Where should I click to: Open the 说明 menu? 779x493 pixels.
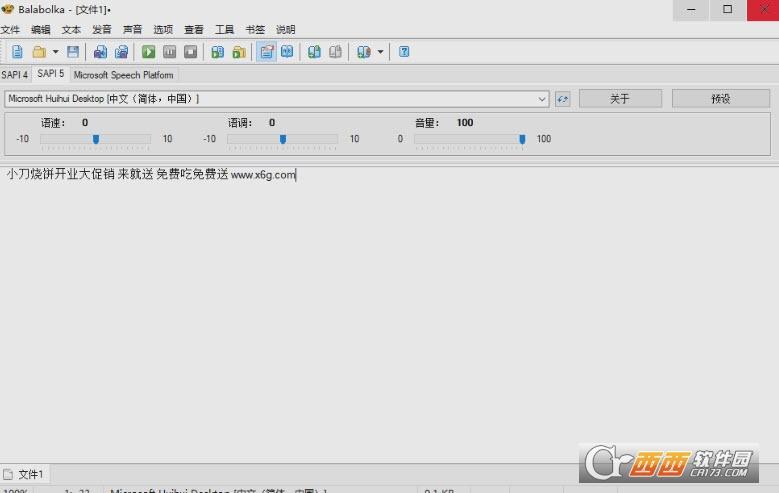click(x=286, y=30)
